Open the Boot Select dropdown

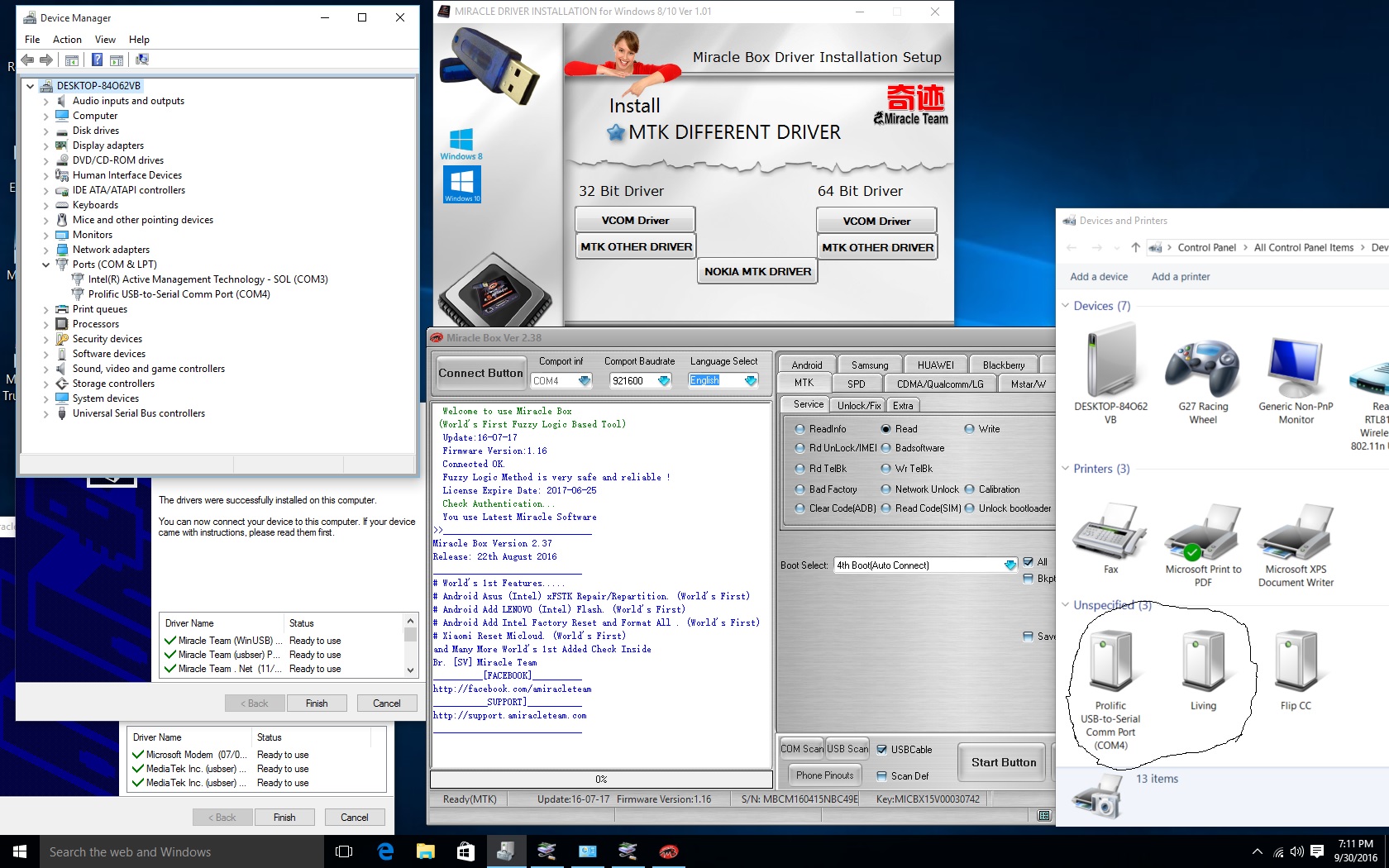tap(926, 565)
